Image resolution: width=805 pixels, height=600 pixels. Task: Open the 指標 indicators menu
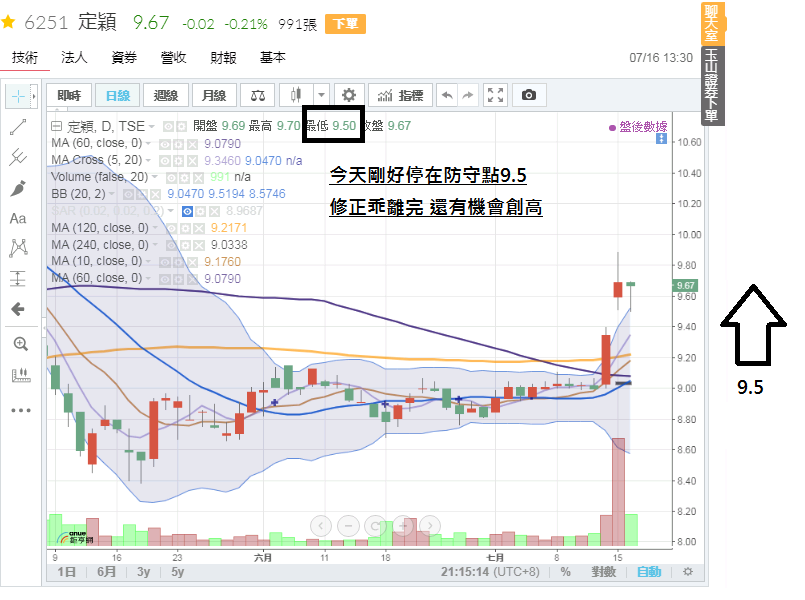click(x=400, y=95)
